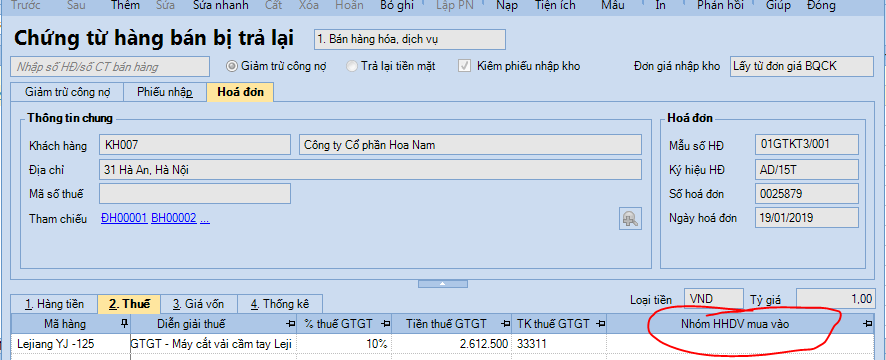Click pin icon in Diễn giải thuế header

[291, 324]
